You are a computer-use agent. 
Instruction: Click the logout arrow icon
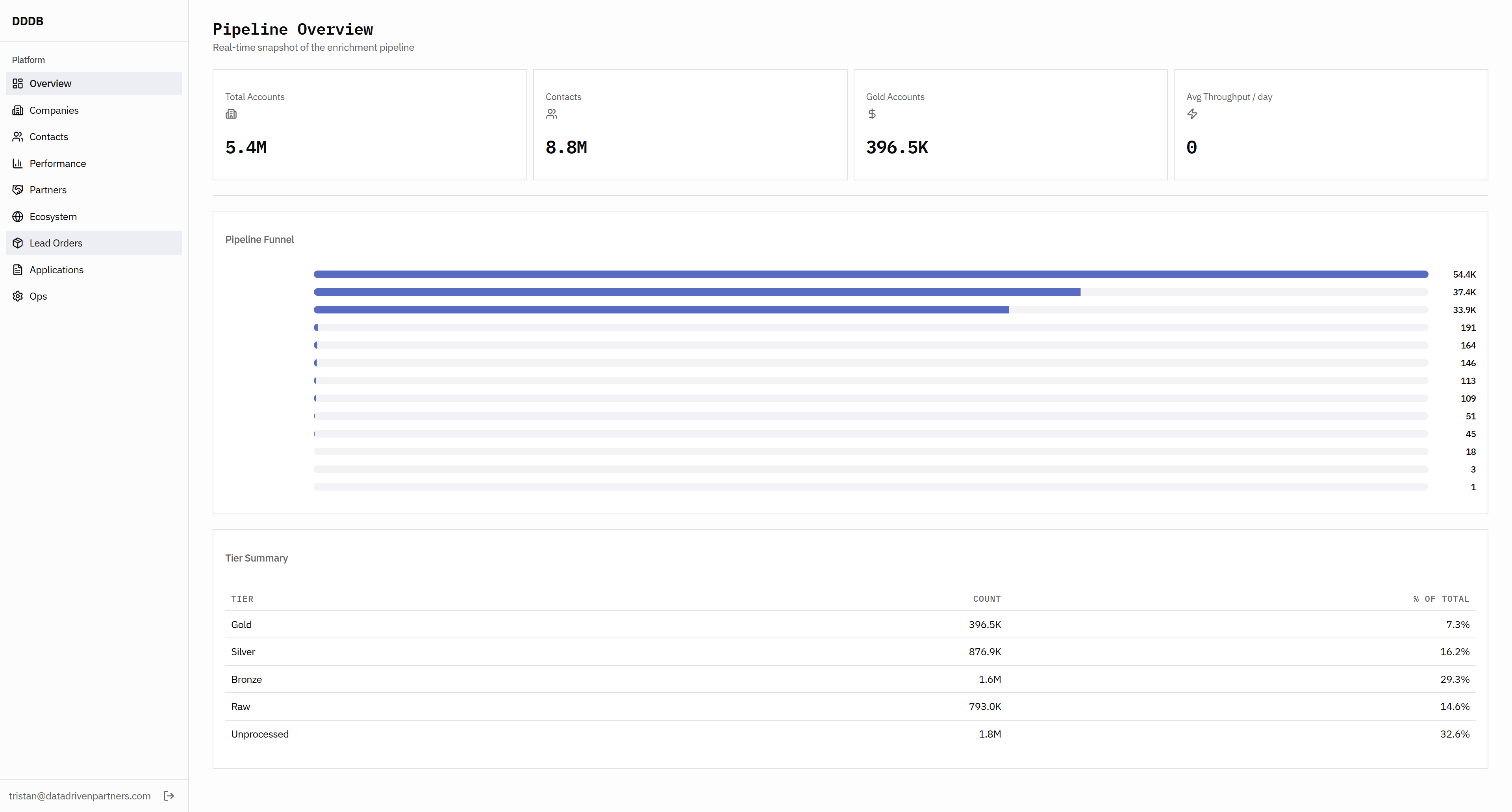pos(169,795)
